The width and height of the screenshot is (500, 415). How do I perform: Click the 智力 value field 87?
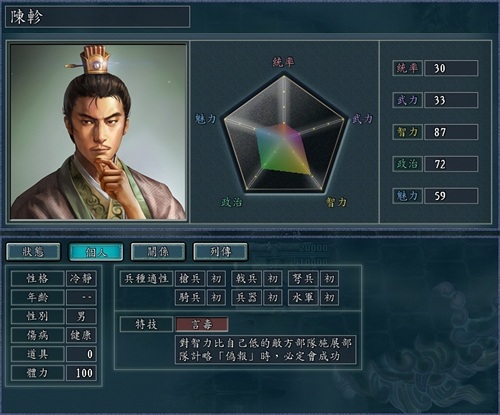pyautogui.click(x=451, y=132)
